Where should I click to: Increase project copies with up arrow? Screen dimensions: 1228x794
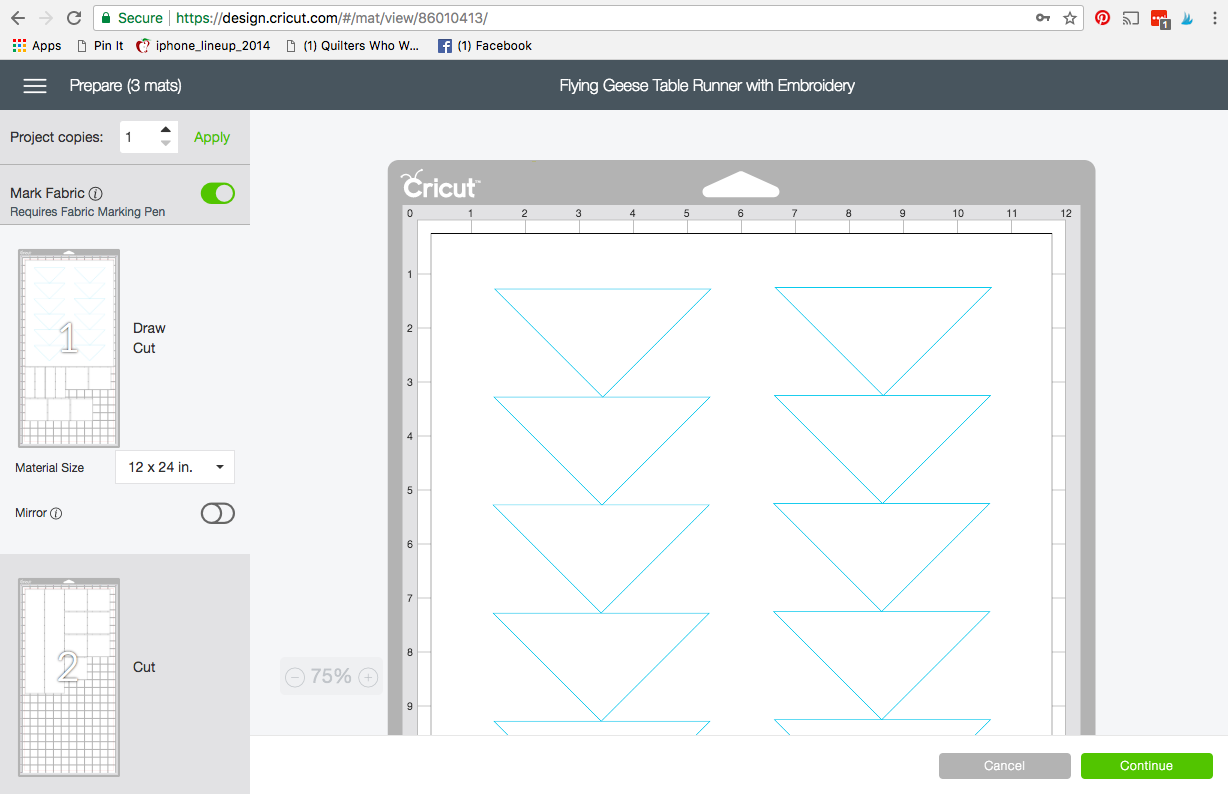point(166,130)
